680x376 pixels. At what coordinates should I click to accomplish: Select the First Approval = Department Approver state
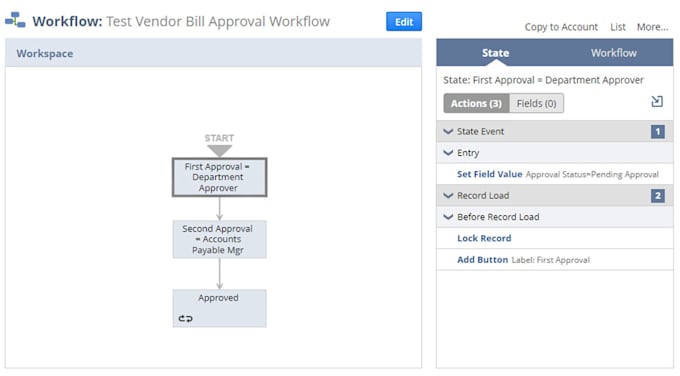coord(219,177)
